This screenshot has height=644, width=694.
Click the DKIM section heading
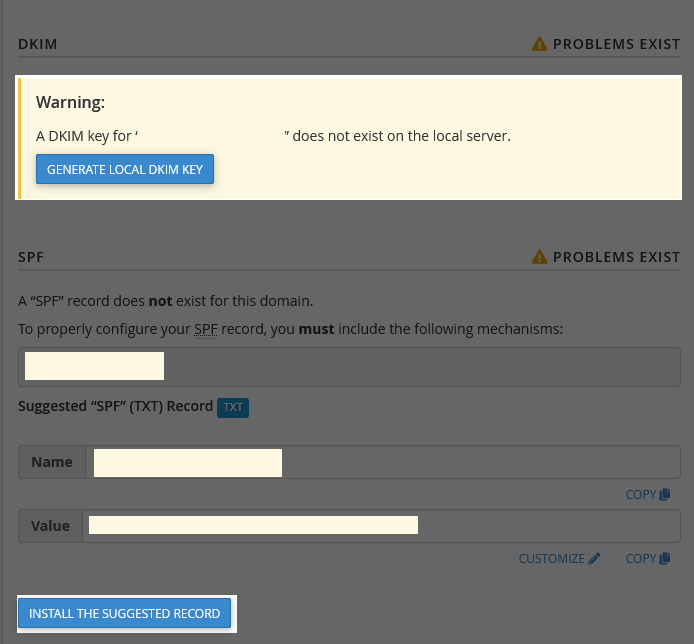(x=38, y=44)
